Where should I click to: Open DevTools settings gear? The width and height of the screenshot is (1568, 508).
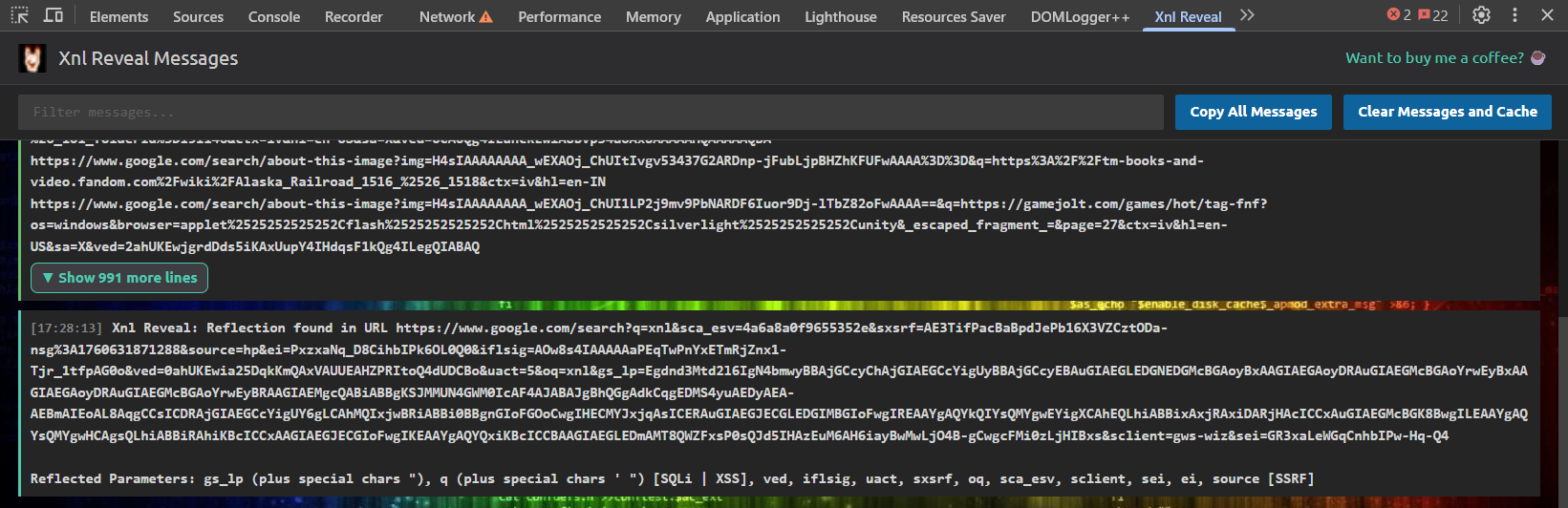(1481, 15)
